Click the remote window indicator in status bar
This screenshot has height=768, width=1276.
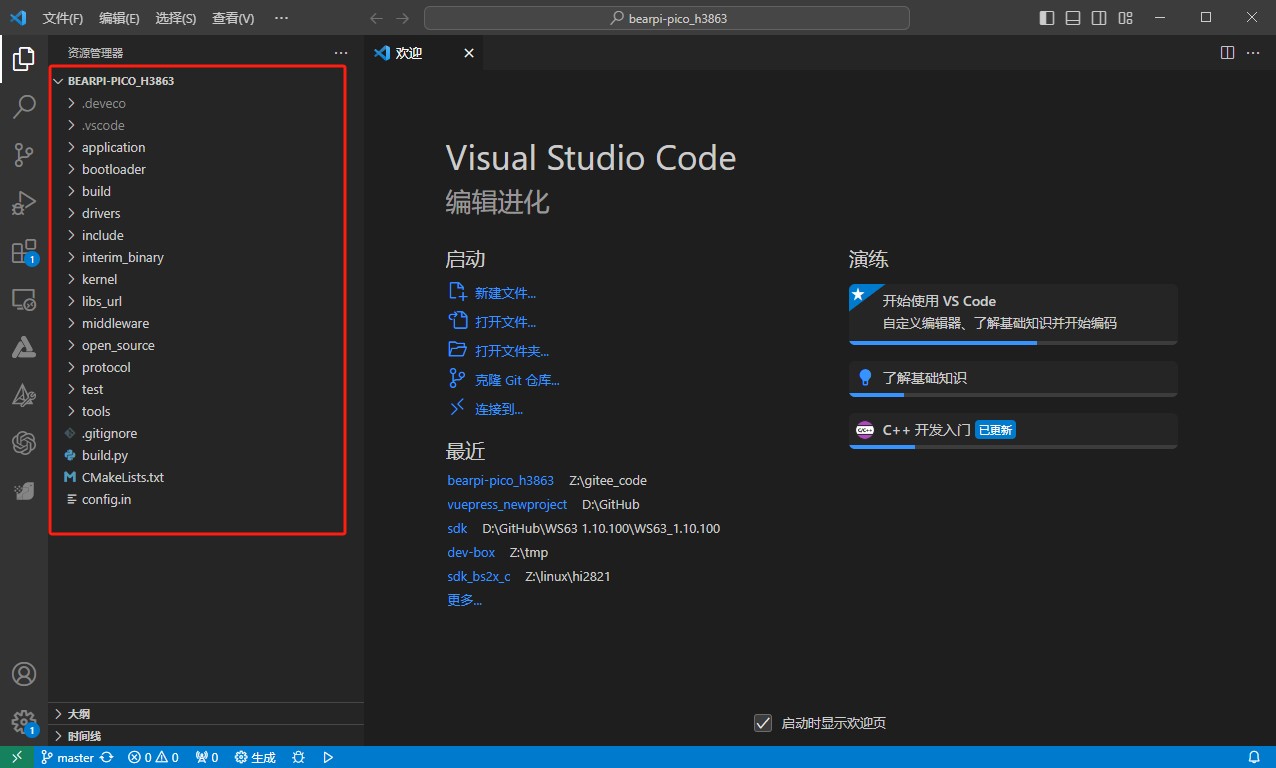(x=17, y=758)
